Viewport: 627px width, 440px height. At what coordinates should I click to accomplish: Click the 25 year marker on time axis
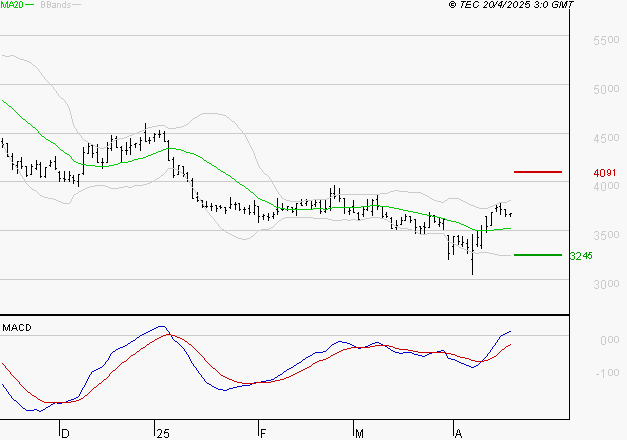[162, 433]
